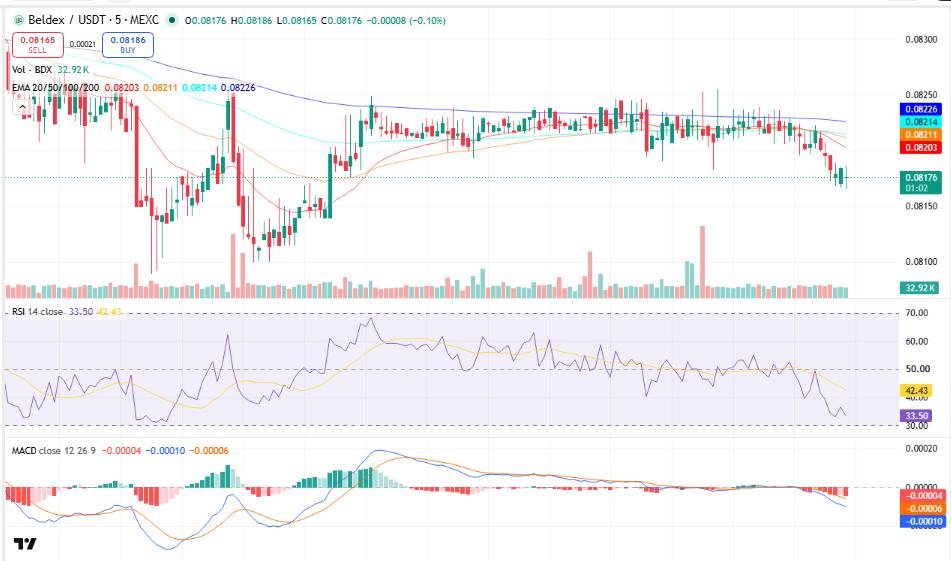
Task: Click the 0.08203 value in EMA legend
Action: pos(122,88)
